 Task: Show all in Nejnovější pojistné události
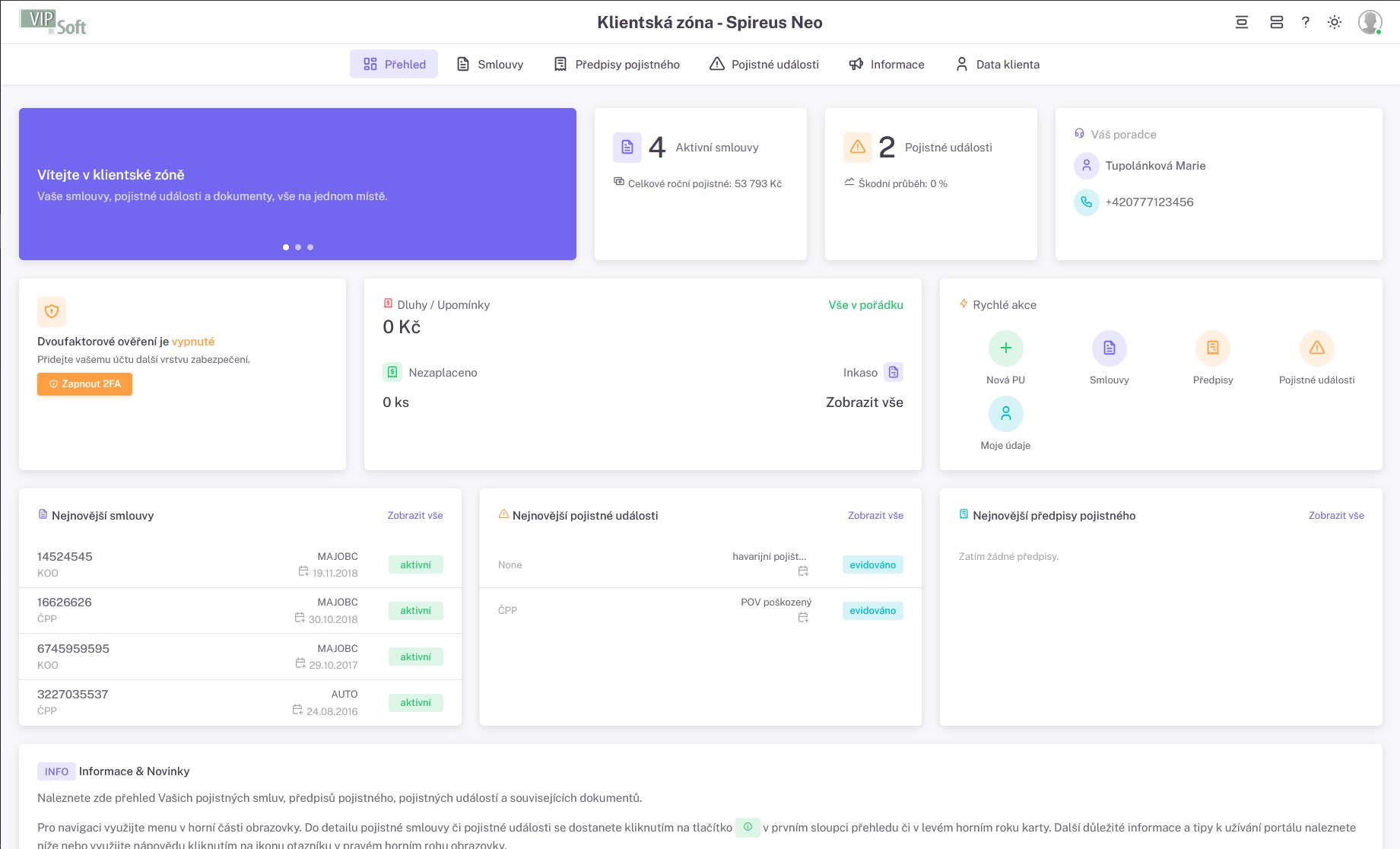click(876, 516)
